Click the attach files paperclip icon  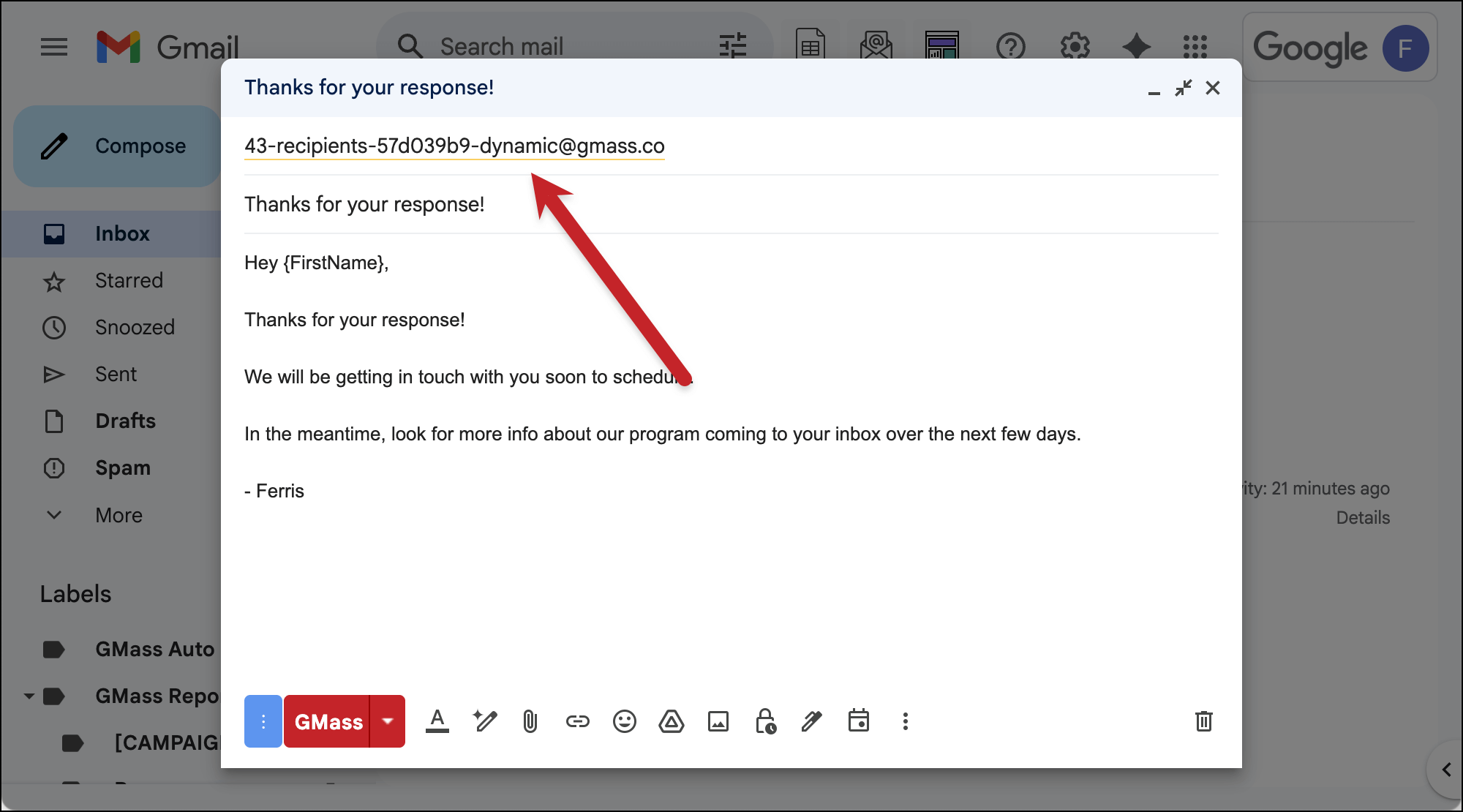530,722
